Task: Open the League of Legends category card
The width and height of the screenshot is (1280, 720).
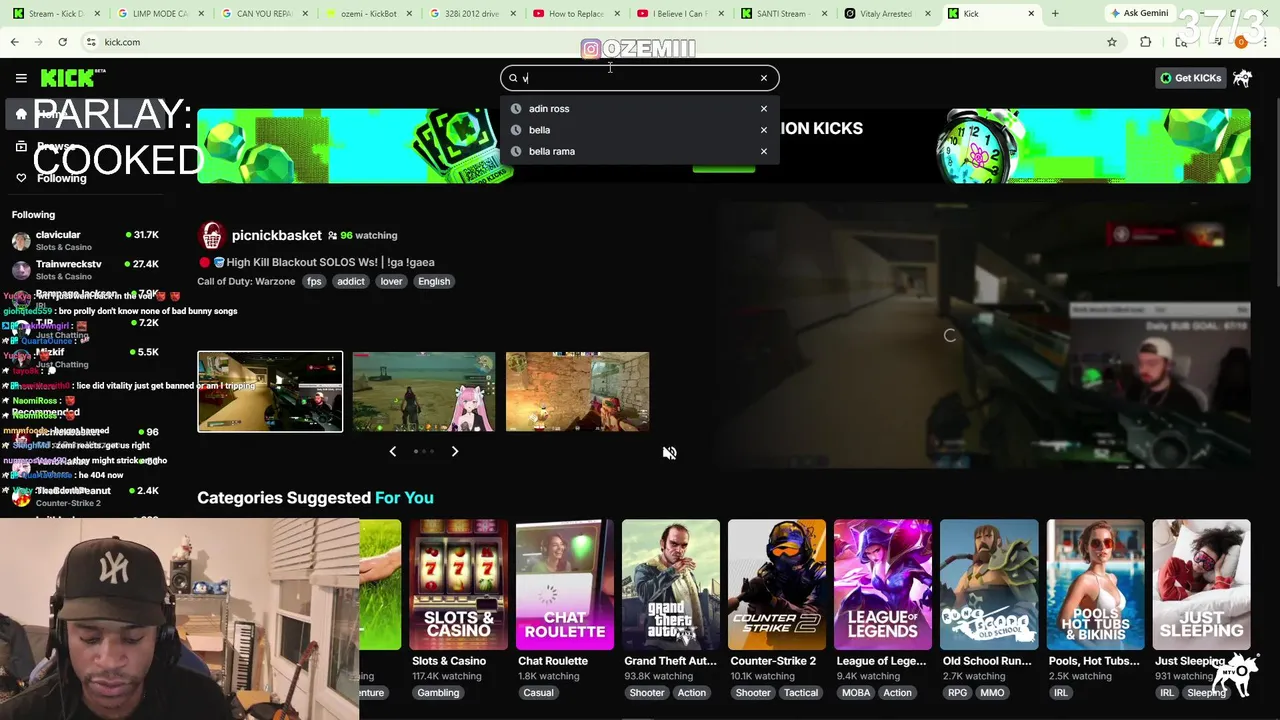Action: click(882, 585)
